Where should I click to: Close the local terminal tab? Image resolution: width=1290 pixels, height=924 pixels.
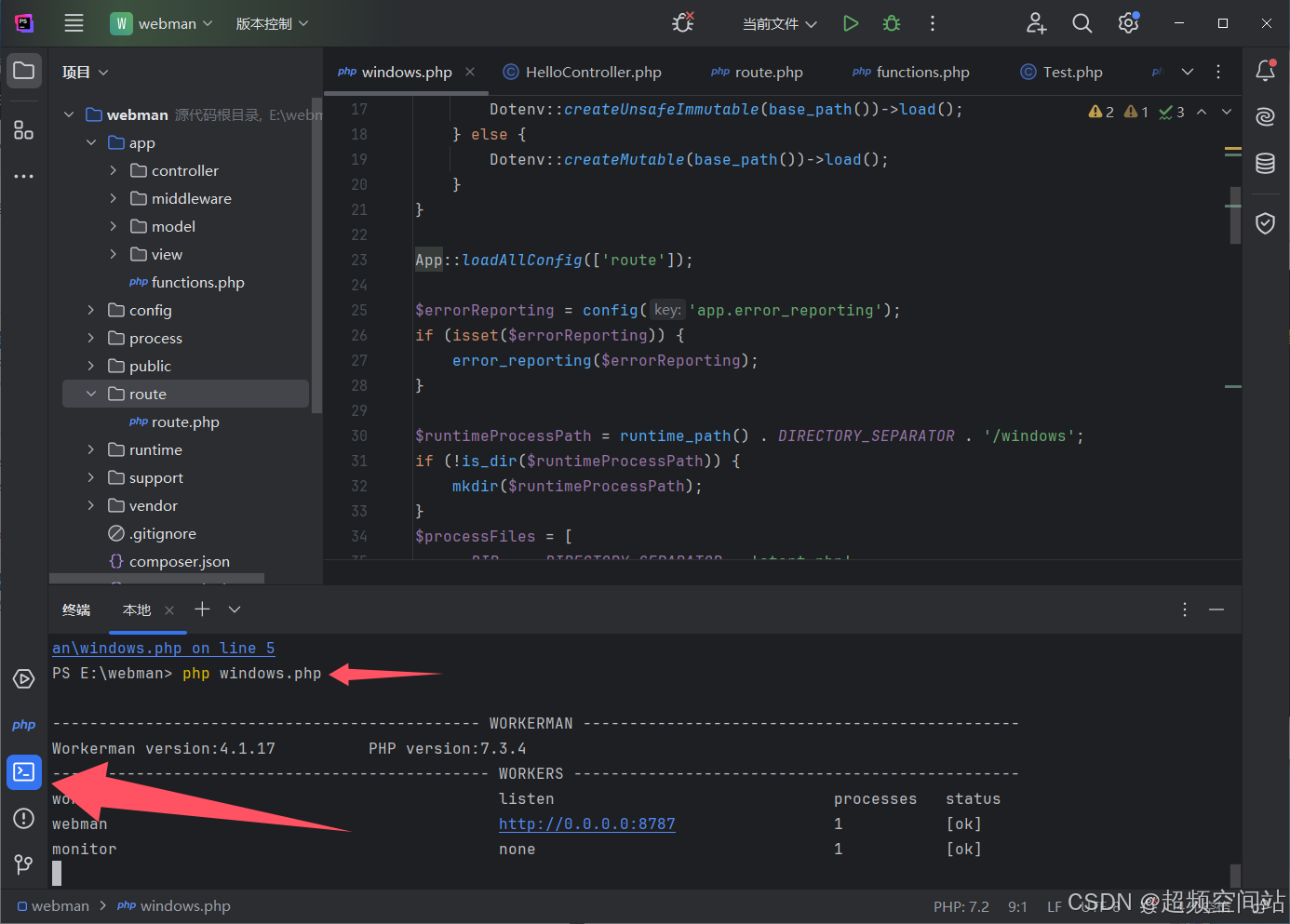169,610
